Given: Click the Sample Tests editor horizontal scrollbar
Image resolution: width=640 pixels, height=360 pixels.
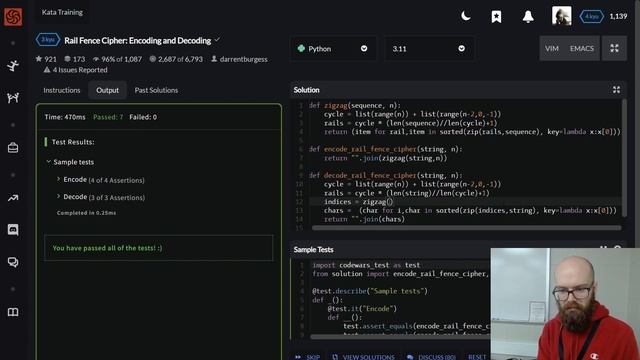Looking at the screenshot, I should (x=400, y=337).
